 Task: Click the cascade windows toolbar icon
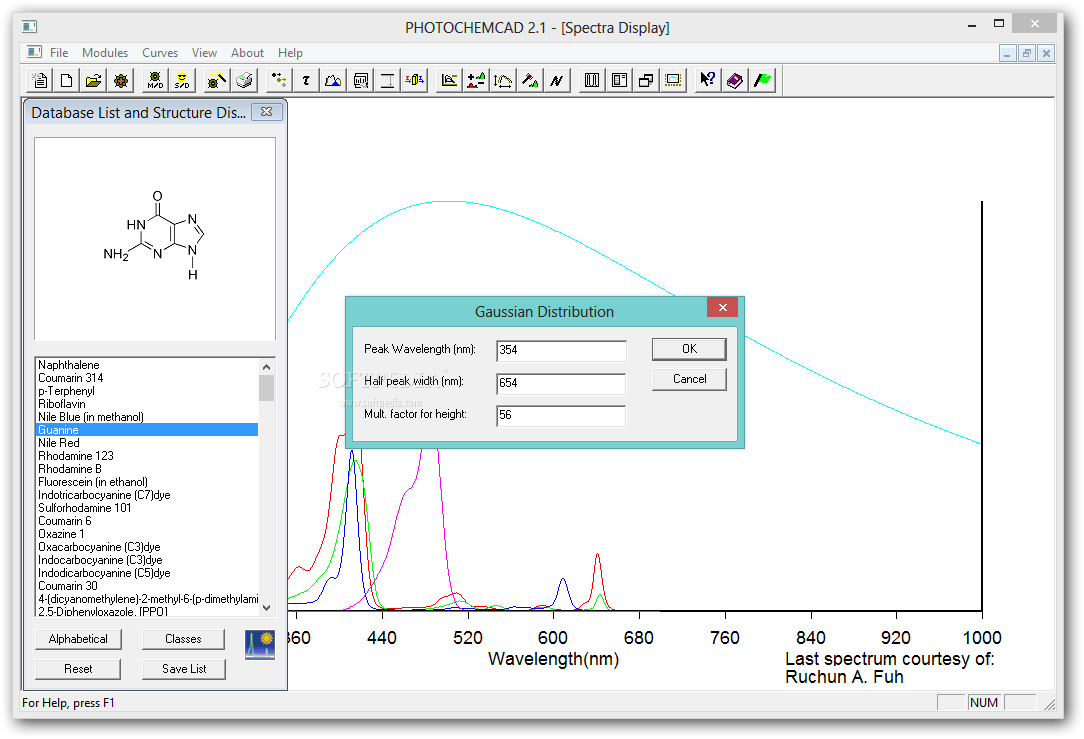[x=646, y=81]
